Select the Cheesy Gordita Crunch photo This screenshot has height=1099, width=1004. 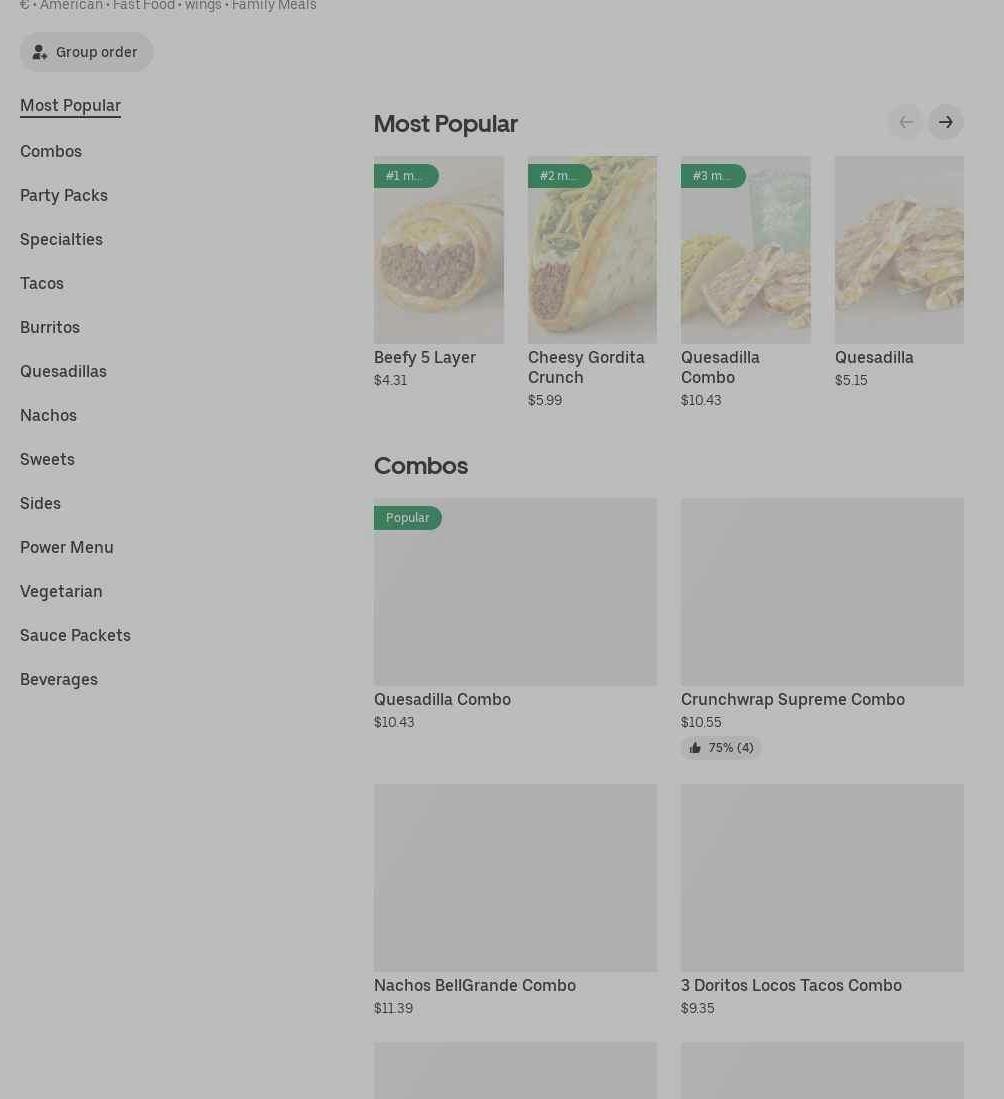(x=592, y=250)
